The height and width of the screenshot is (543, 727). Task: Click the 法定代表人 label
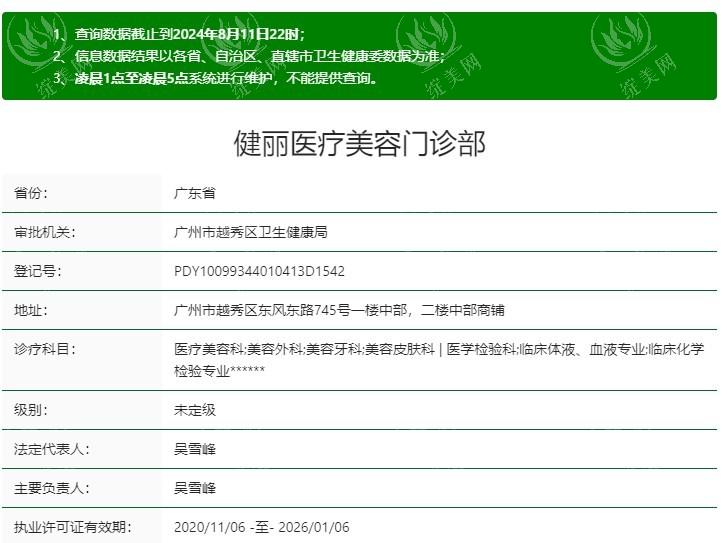point(51,449)
